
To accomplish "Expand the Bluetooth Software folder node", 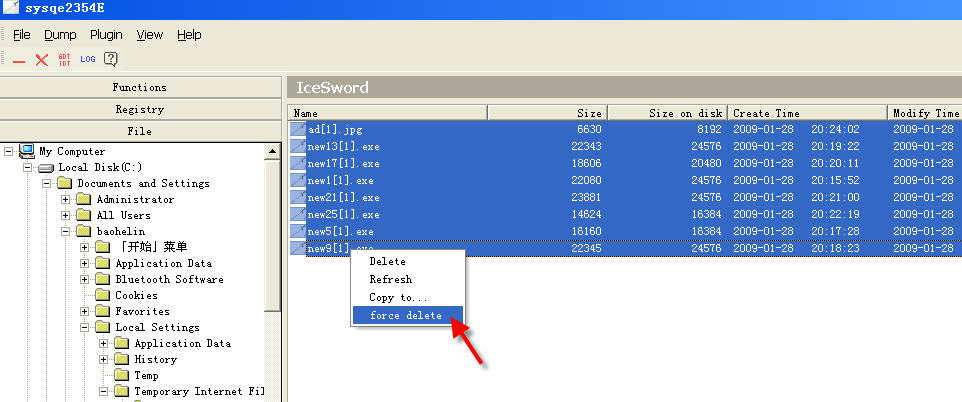I will click(85, 279).
